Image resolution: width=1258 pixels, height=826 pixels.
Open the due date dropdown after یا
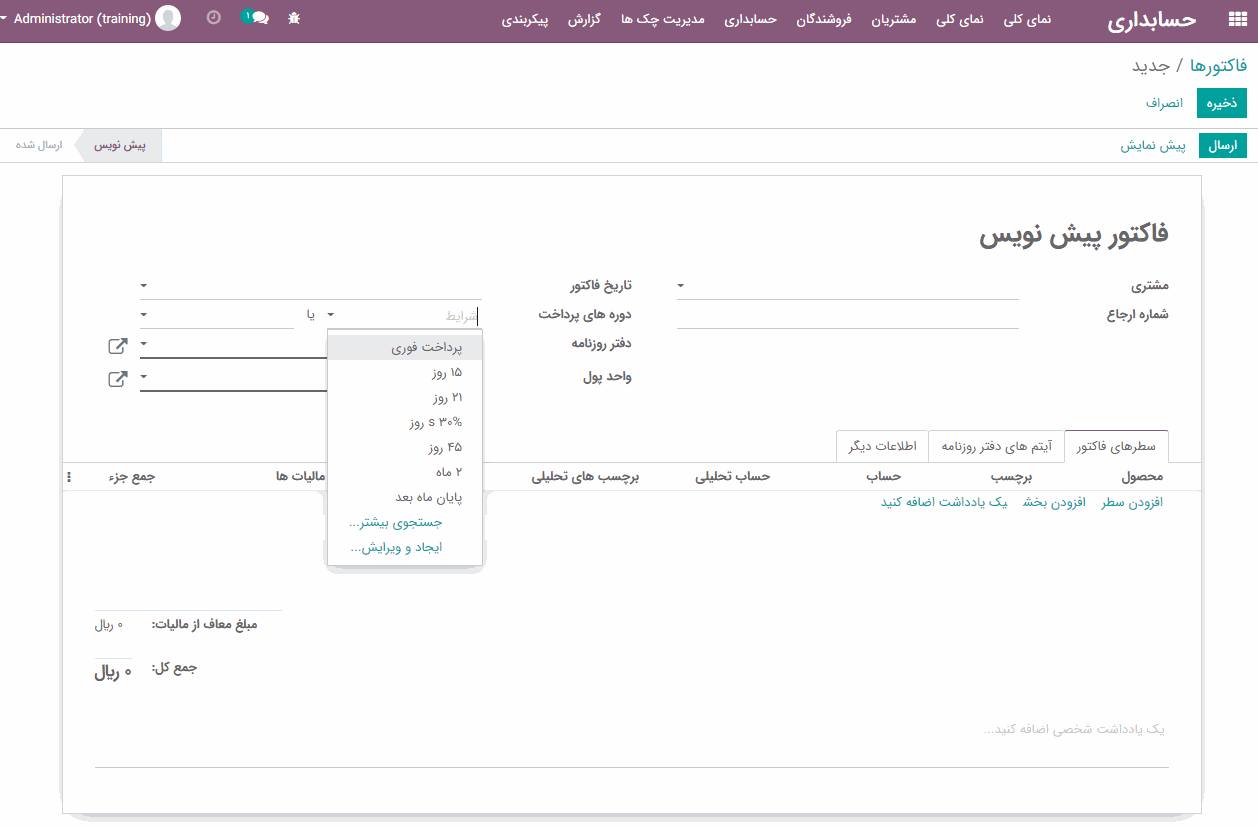[144, 315]
